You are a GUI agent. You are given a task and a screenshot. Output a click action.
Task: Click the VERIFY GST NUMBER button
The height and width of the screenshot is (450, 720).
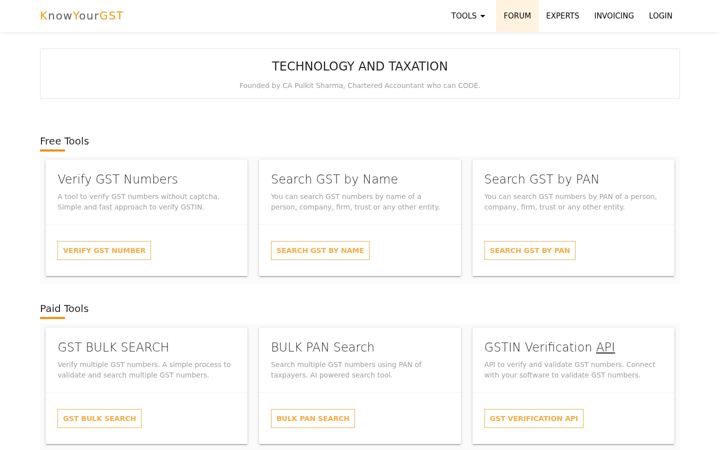click(x=104, y=250)
